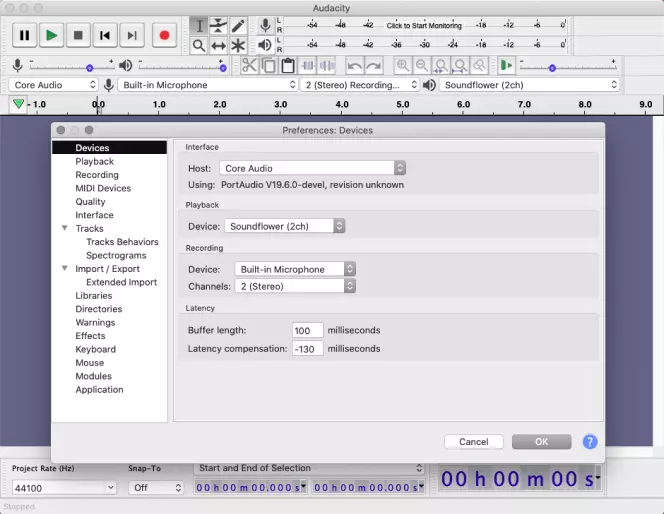Open the Soundflower (2ch) toolbar output dropdown
Viewport: 664px width, 514px height.
click(x=529, y=85)
